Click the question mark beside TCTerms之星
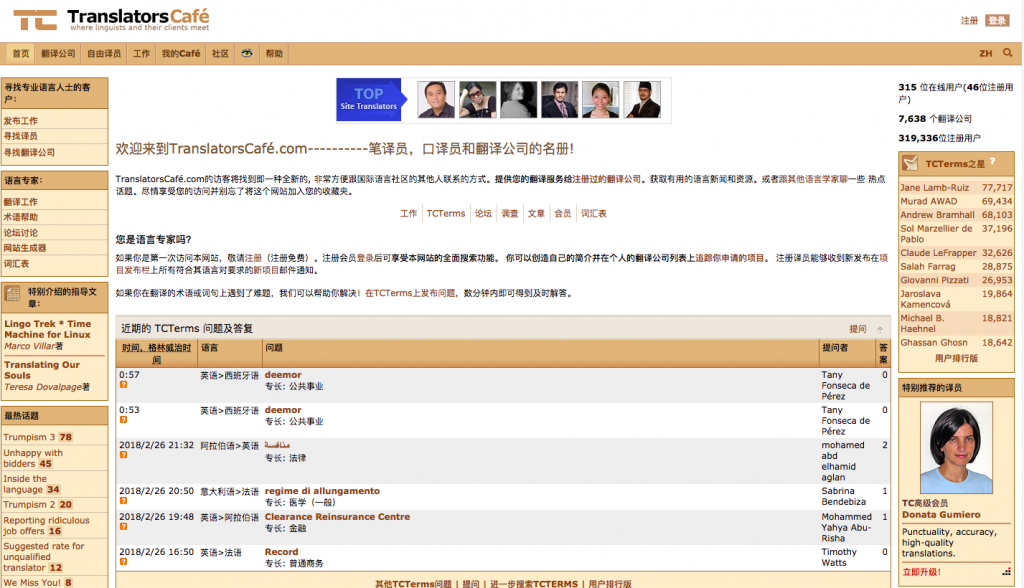 [992, 161]
